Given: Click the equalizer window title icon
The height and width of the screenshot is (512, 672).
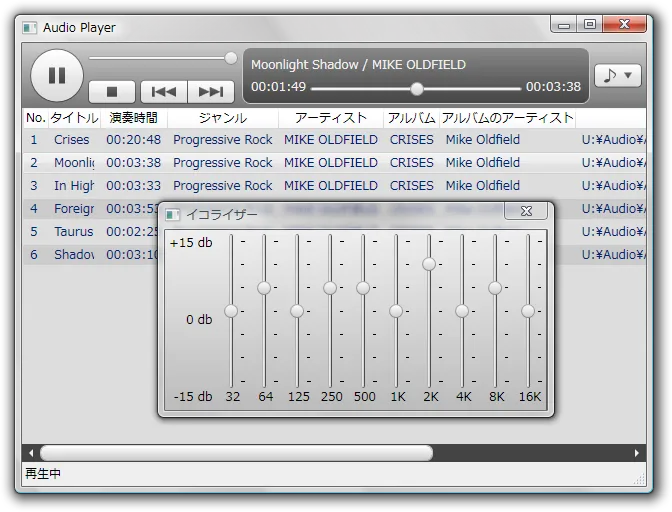Looking at the screenshot, I should click(173, 215).
